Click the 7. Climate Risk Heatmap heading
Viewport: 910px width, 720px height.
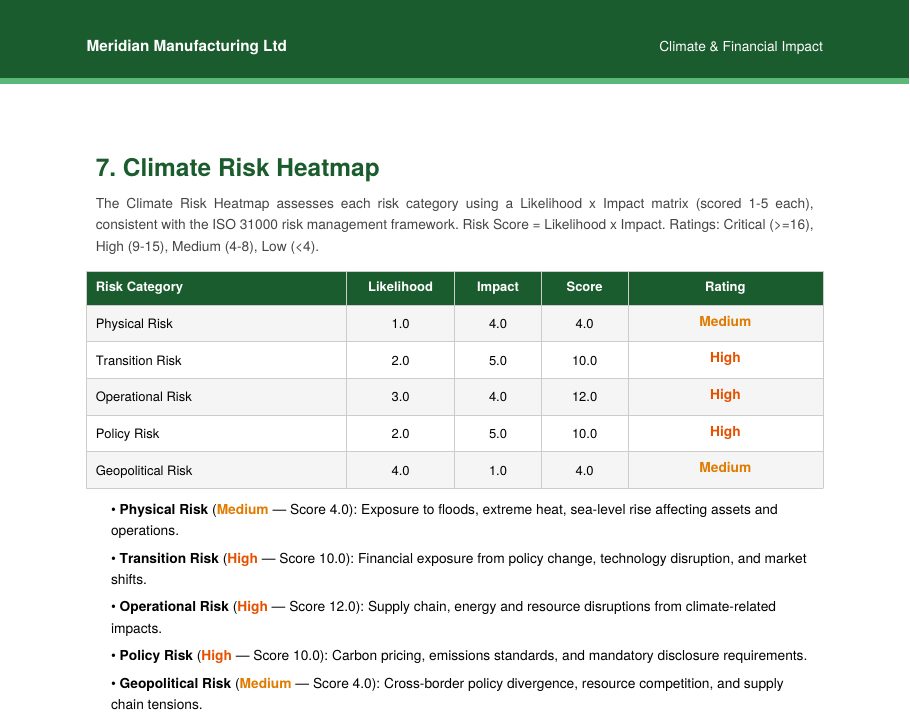point(237,168)
